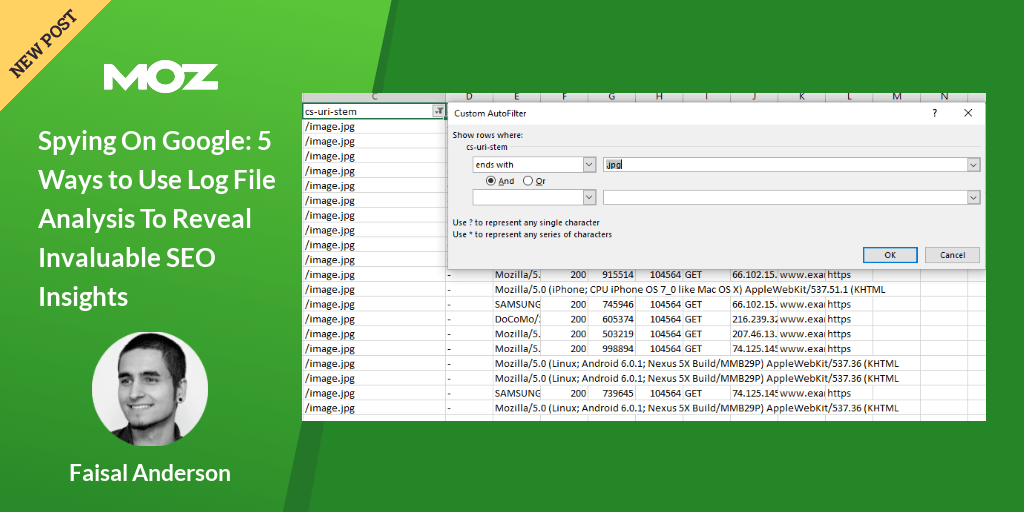Screen dimensions: 1024x512
Task: Select column N header in the spreadsheet
Action: 944,97
